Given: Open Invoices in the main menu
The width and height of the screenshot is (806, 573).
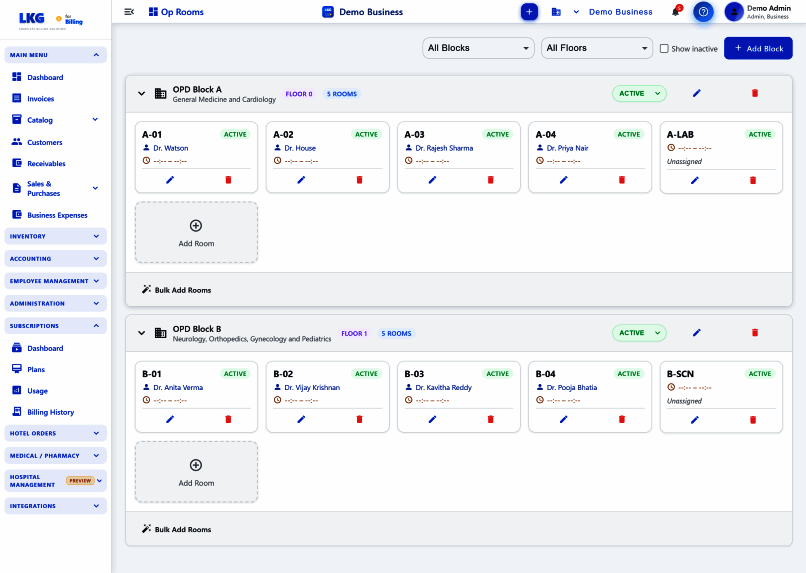Looking at the screenshot, I should pyautogui.click(x=41, y=99).
